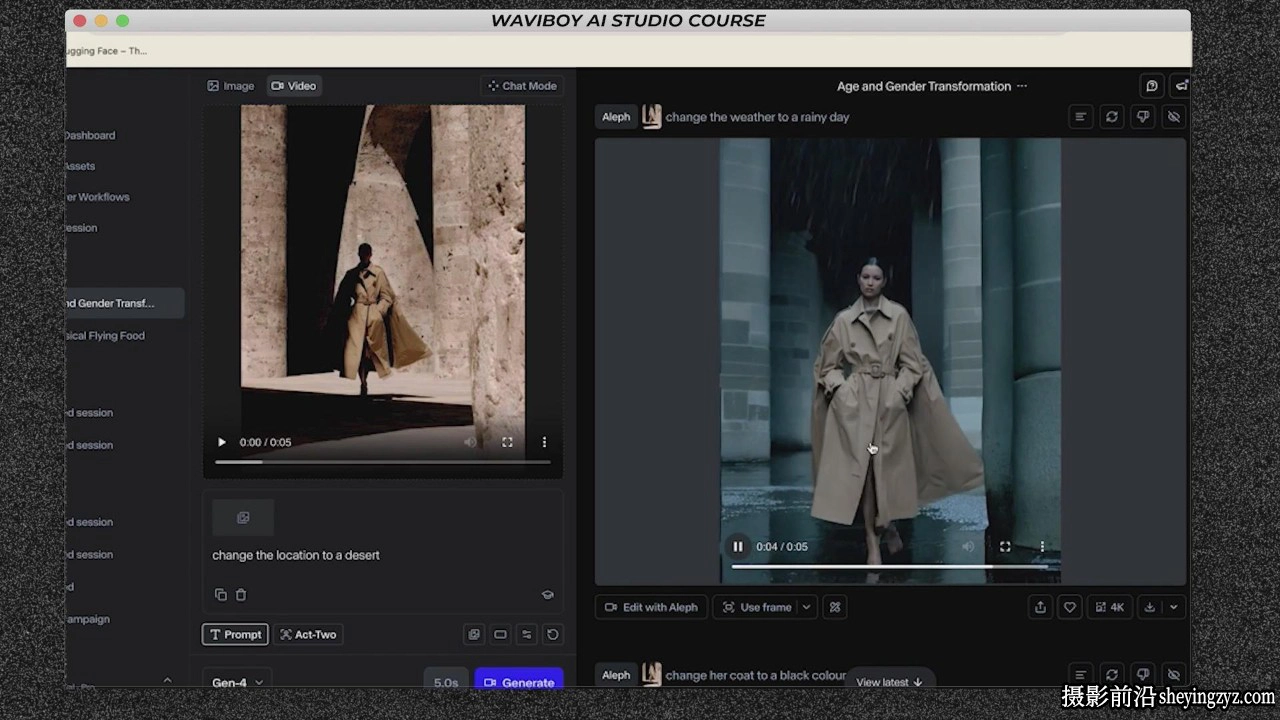1280x720 pixels.
Task: Share the rainy day video
Action: pyautogui.click(x=1040, y=607)
